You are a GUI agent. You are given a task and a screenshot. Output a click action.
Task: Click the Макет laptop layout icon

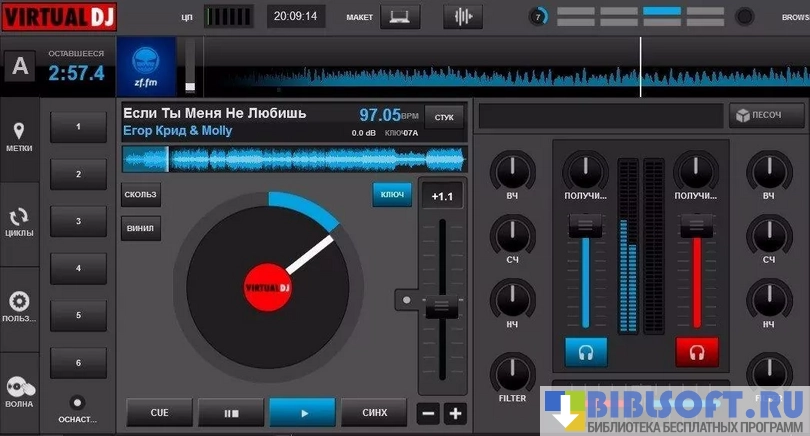point(399,16)
